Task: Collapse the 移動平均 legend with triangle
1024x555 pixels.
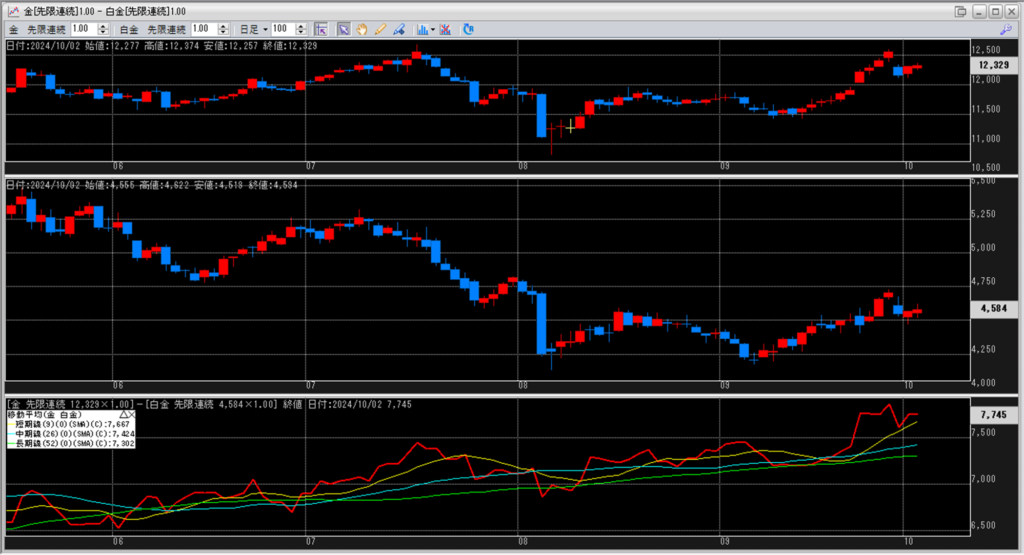Action: (x=122, y=413)
